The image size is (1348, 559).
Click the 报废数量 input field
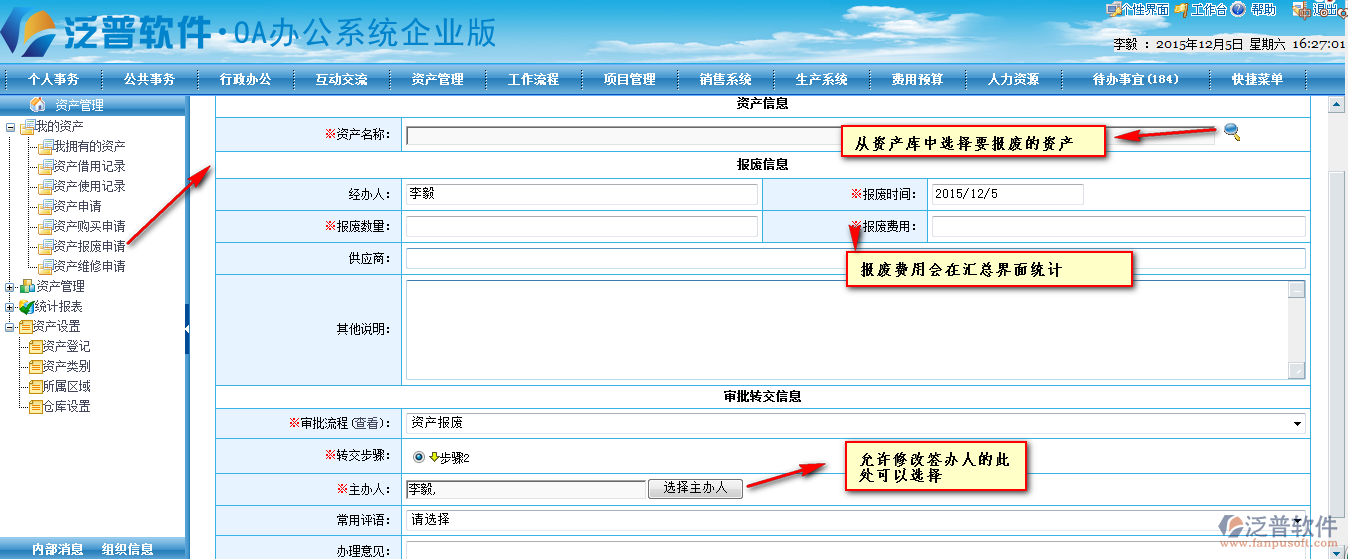582,227
